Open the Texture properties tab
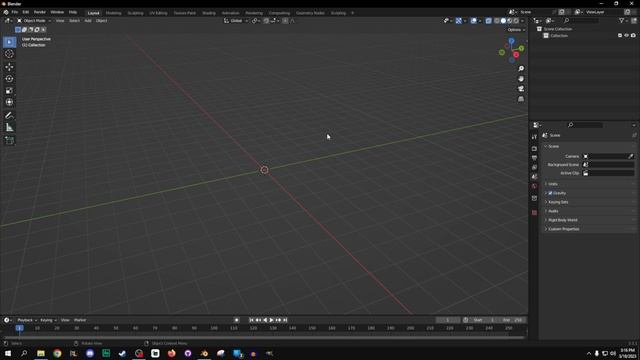 click(534, 213)
